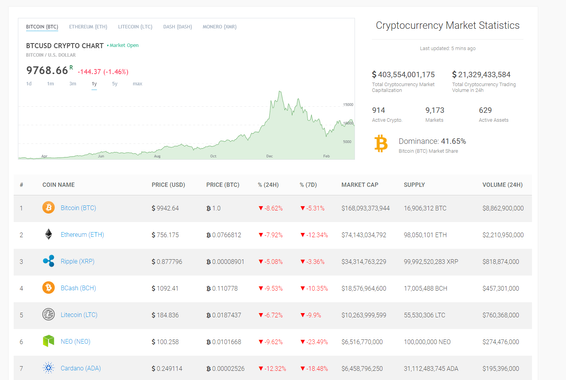The height and width of the screenshot is (380, 566).
Task: Click BCash's $18,576,964,600 market cap cell
Action: click(364, 288)
